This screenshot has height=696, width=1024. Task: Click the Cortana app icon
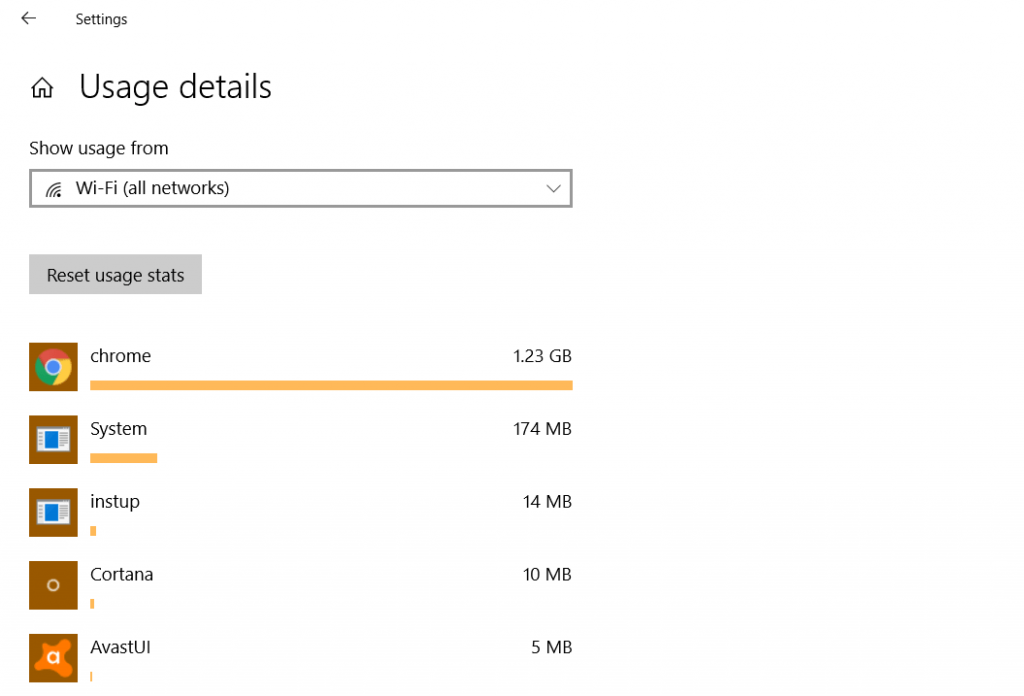tap(54, 585)
